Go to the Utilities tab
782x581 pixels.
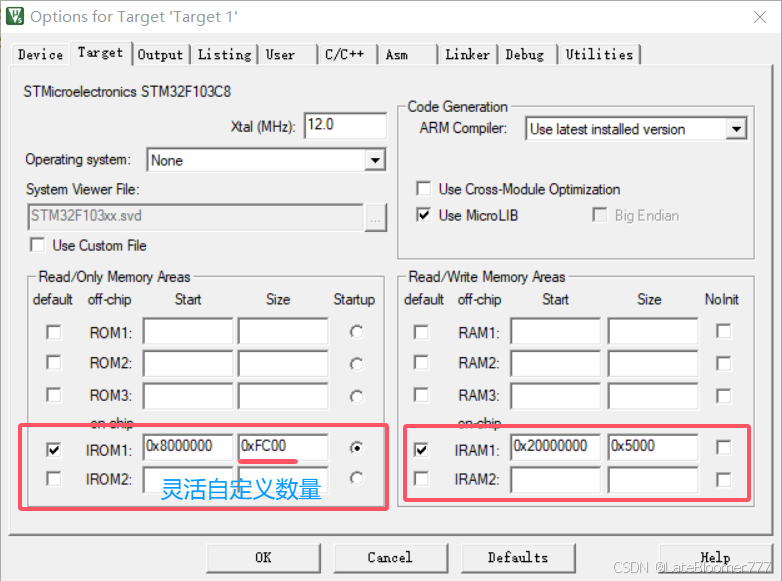[599, 54]
